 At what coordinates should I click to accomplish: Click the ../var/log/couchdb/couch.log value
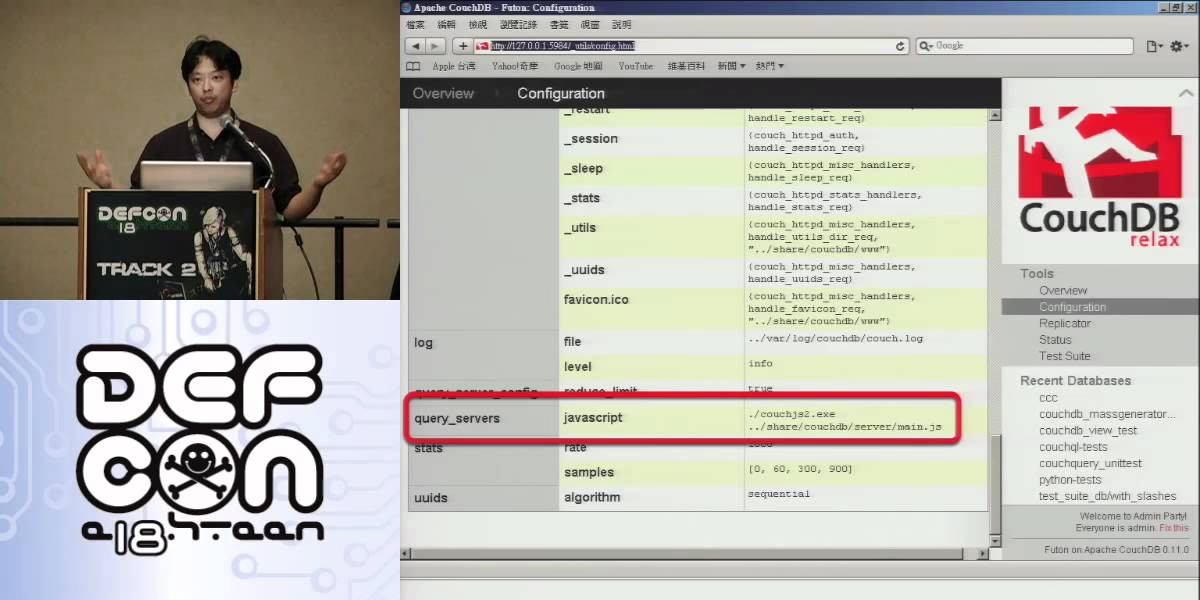tap(835, 338)
